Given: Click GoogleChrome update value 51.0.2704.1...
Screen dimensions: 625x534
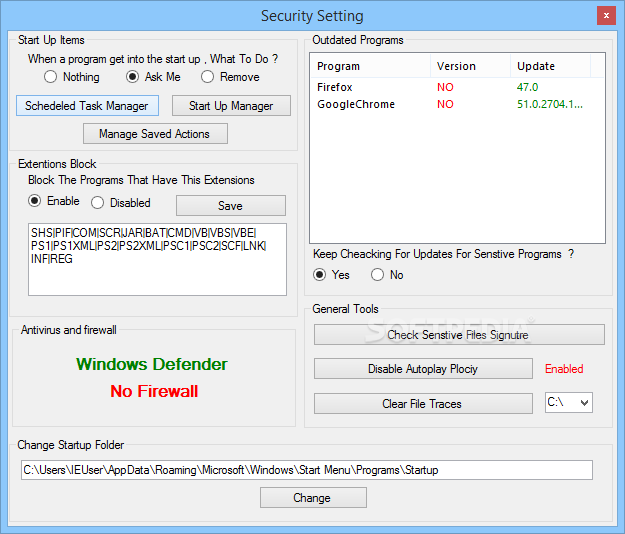Looking at the screenshot, I should pyautogui.click(x=550, y=104).
